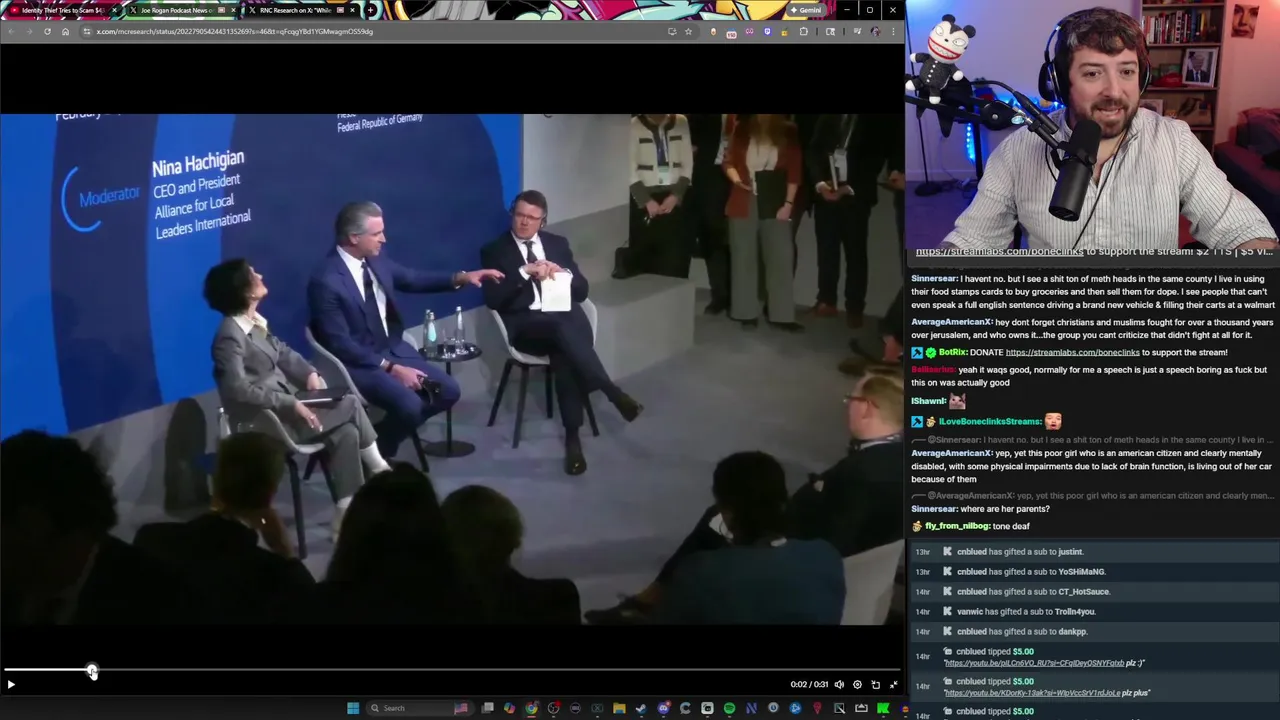Mute the video with the speaker icon
The image size is (1280, 720).
pos(839,685)
